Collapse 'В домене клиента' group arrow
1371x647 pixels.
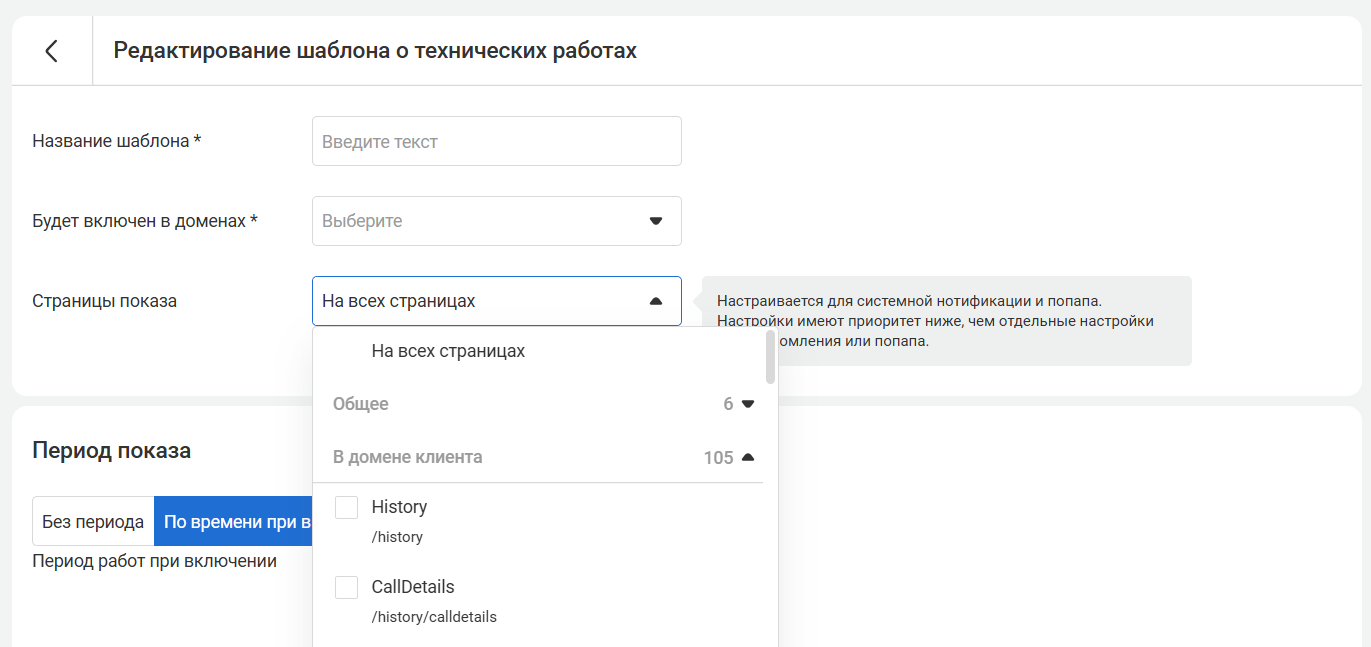click(x=747, y=458)
